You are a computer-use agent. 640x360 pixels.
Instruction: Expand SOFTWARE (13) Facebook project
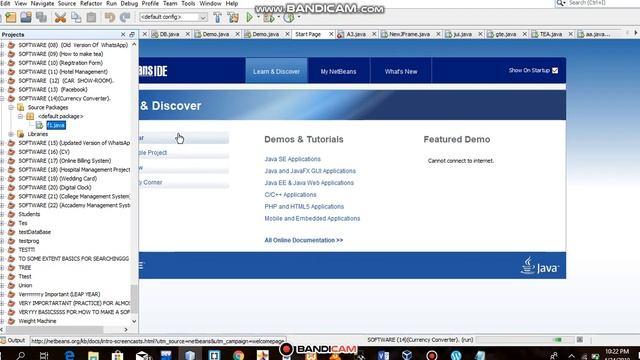2,89
